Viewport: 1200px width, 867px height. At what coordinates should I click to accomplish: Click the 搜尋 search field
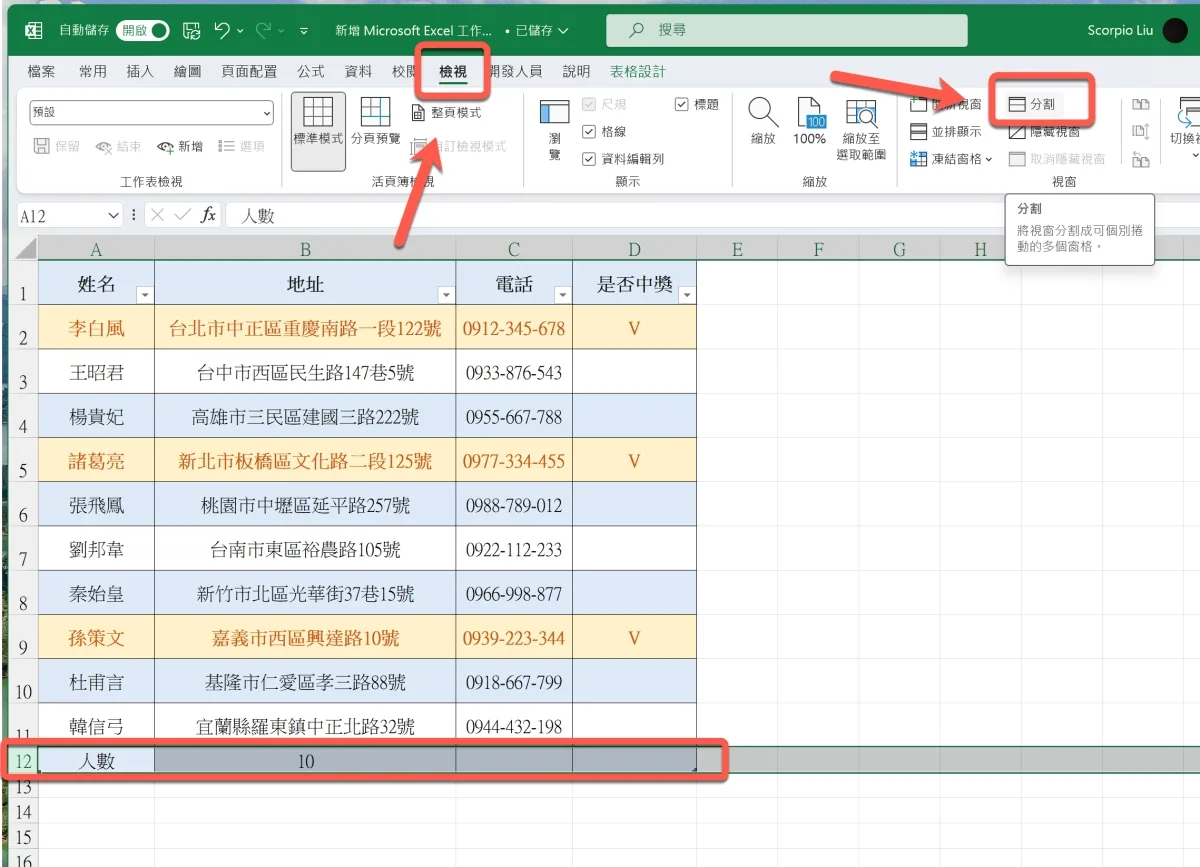(x=786, y=31)
